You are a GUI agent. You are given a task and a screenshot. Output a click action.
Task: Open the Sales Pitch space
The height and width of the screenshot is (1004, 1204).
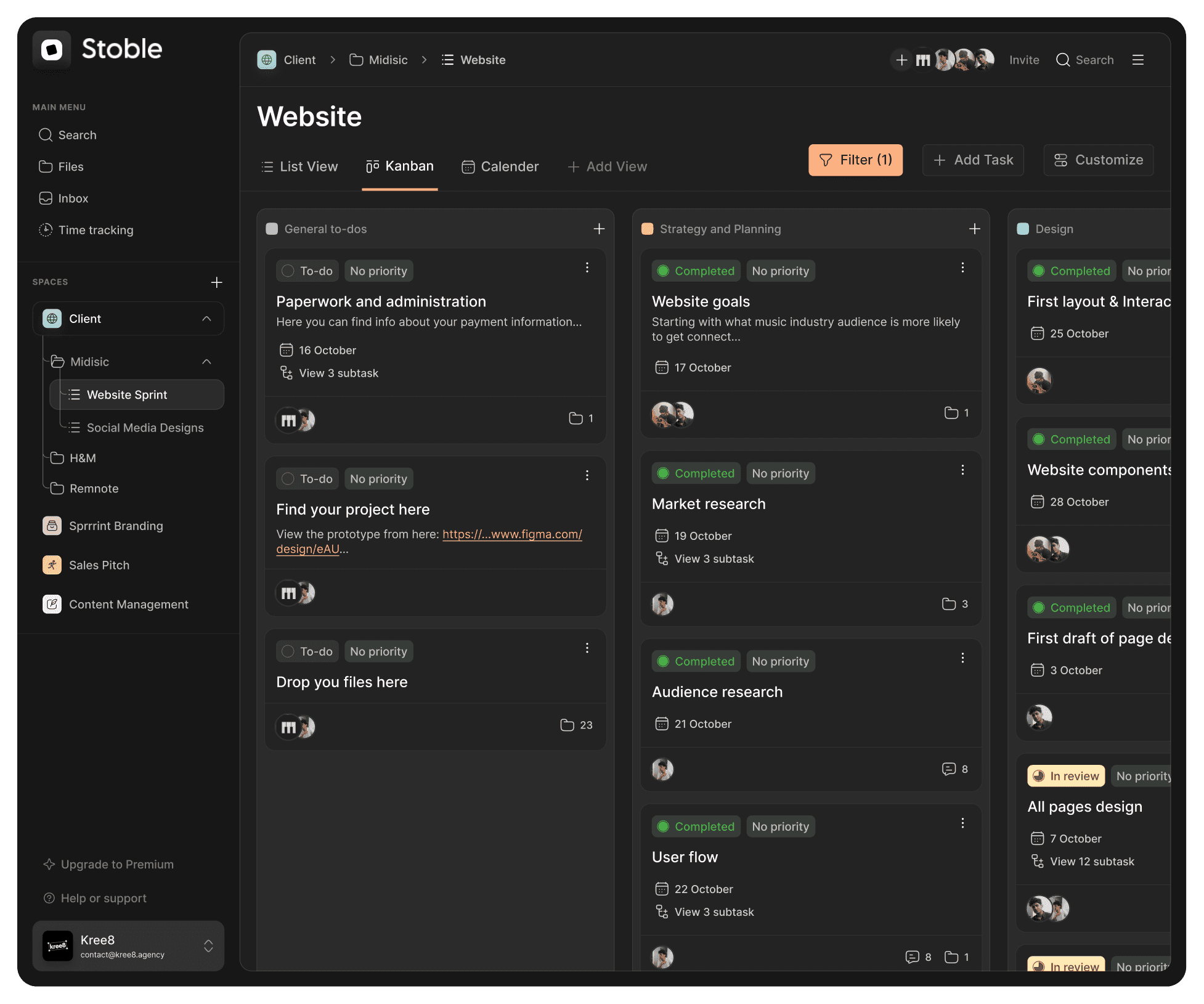click(99, 565)
